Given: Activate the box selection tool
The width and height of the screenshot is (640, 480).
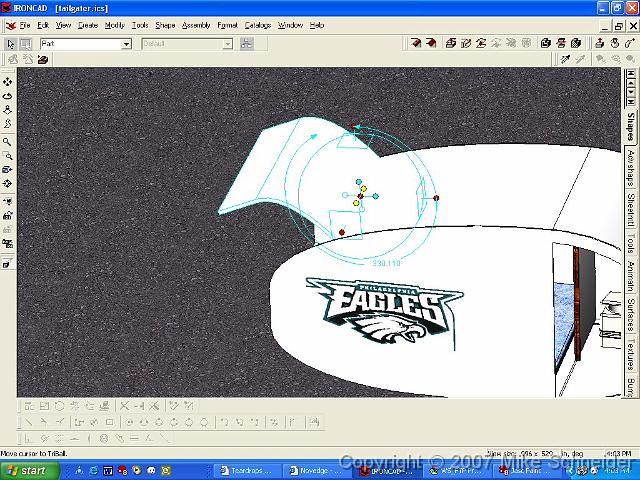Looking at the screenshot, I should click(x=26, y=44).
